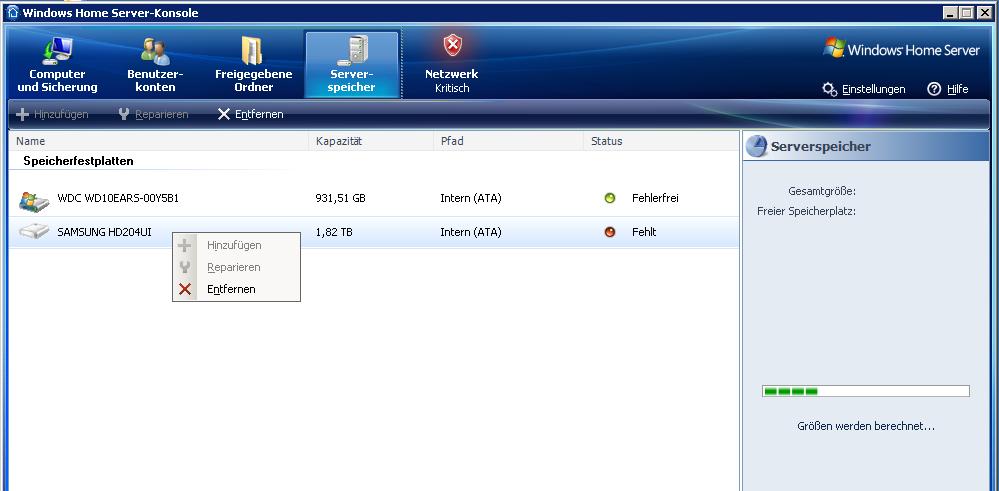This screenshot has width=999, height=491.
Task: Click the 1,82 TB capacity value
Action: (x=334, y=232)
